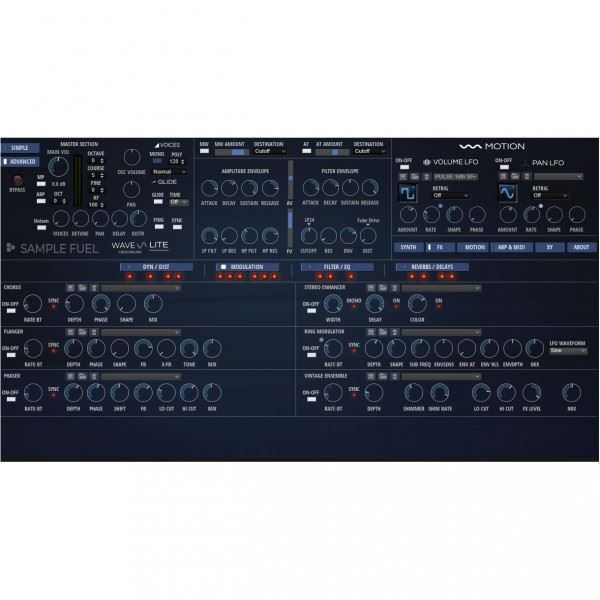Click the Pan LFO sine waveform display

[x=508, y=193]
